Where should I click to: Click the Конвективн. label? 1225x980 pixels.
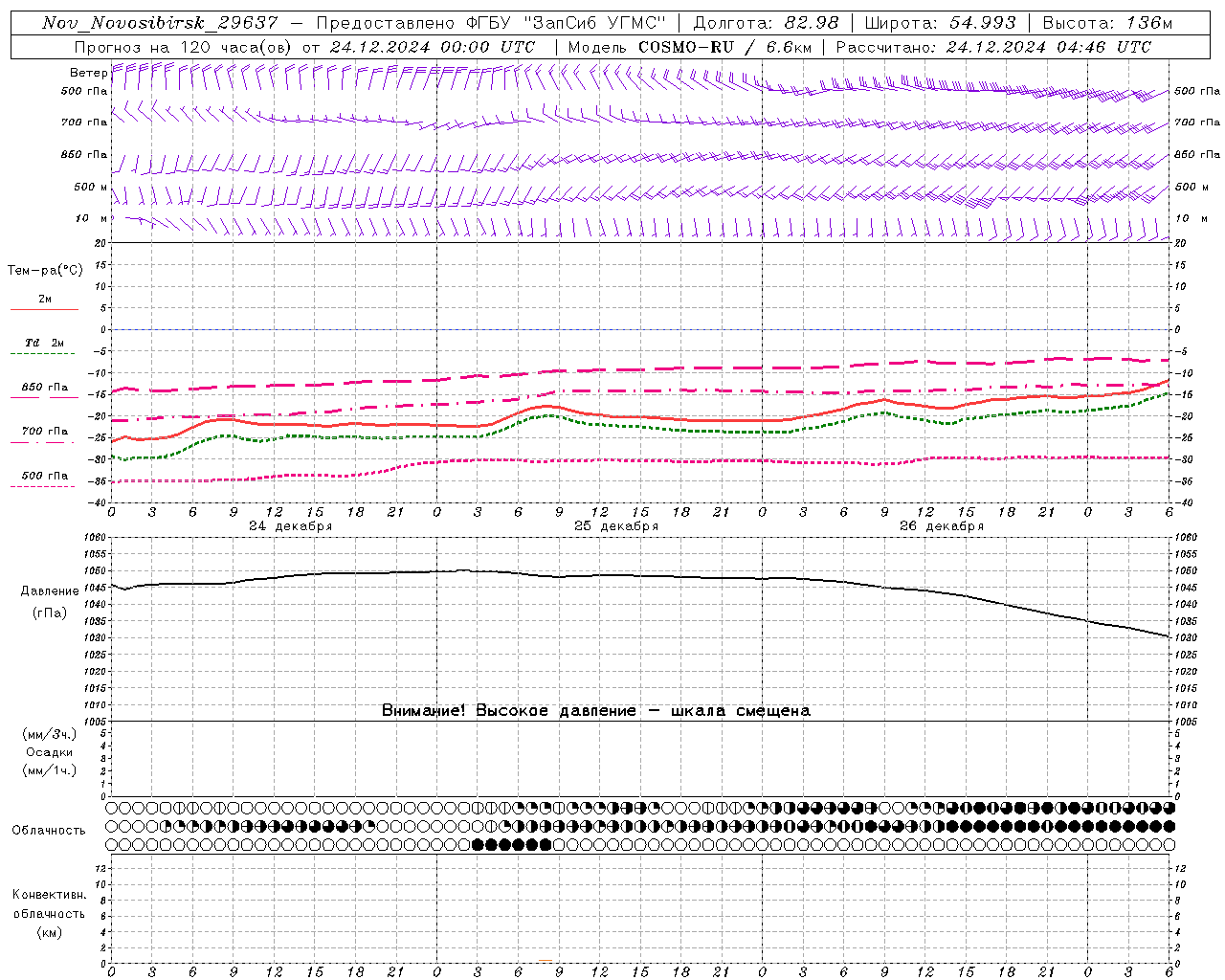(49, 895)
